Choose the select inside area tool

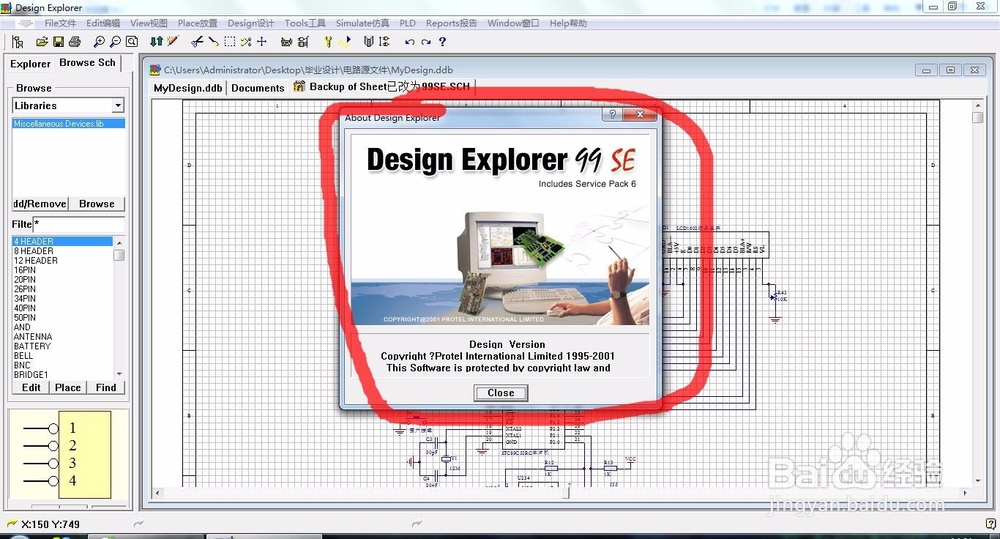pos(229,42)
